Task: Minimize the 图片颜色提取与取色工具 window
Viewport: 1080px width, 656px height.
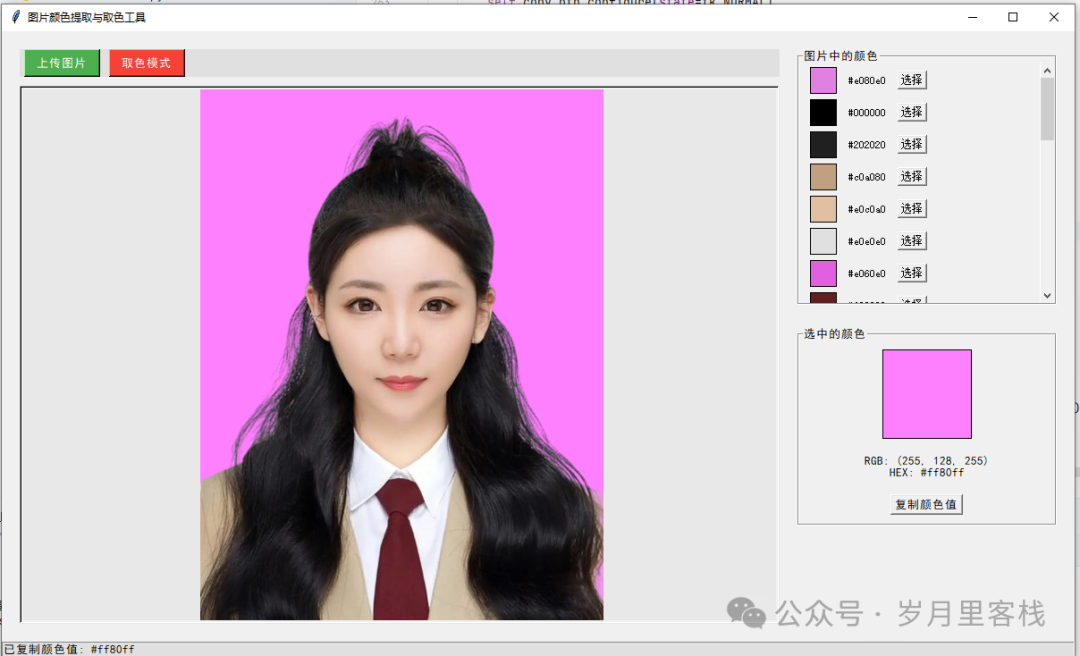Action: point(973,17)
